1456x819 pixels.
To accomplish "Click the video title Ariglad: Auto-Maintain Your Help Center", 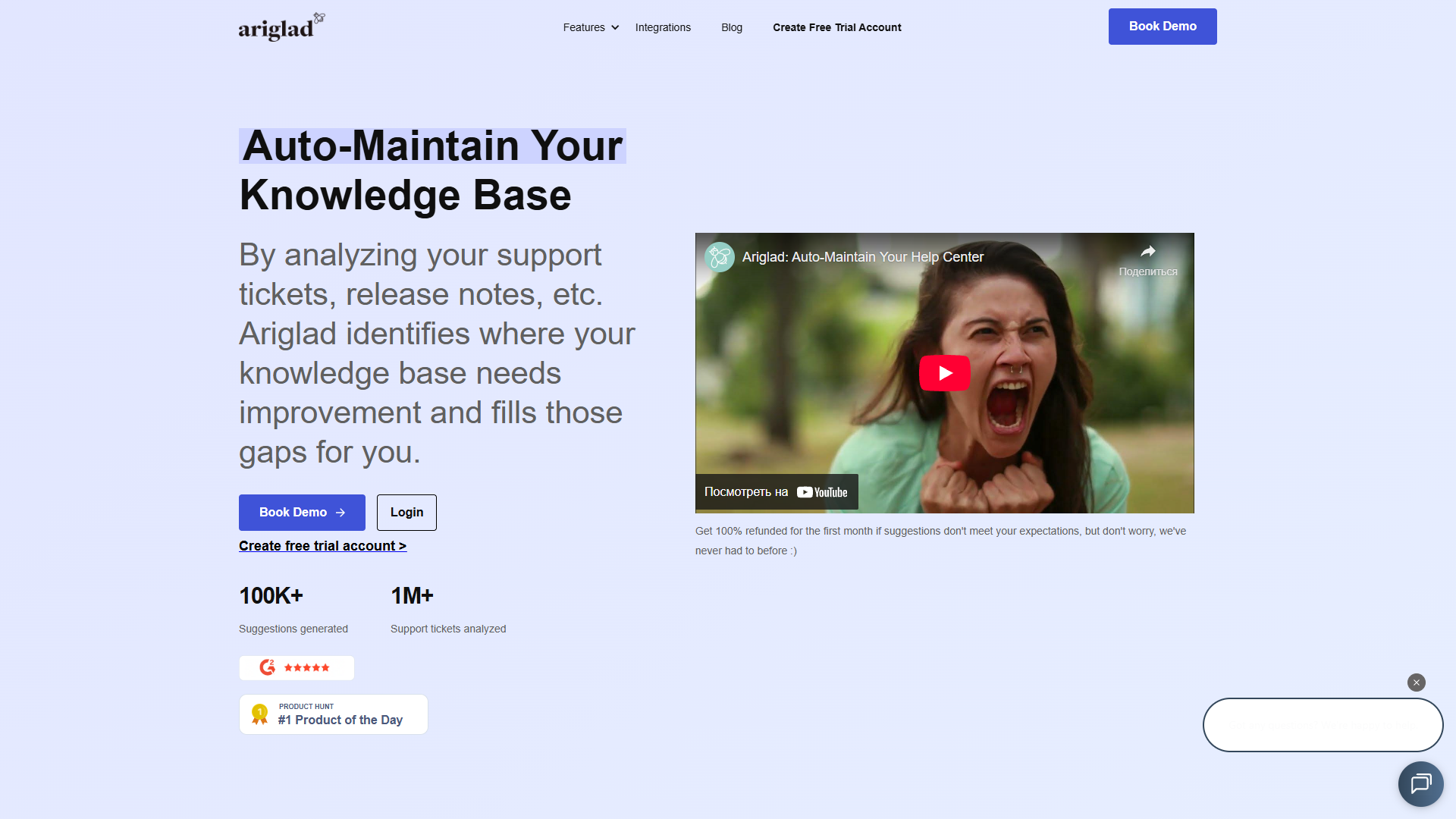I will tap(862, 257).
